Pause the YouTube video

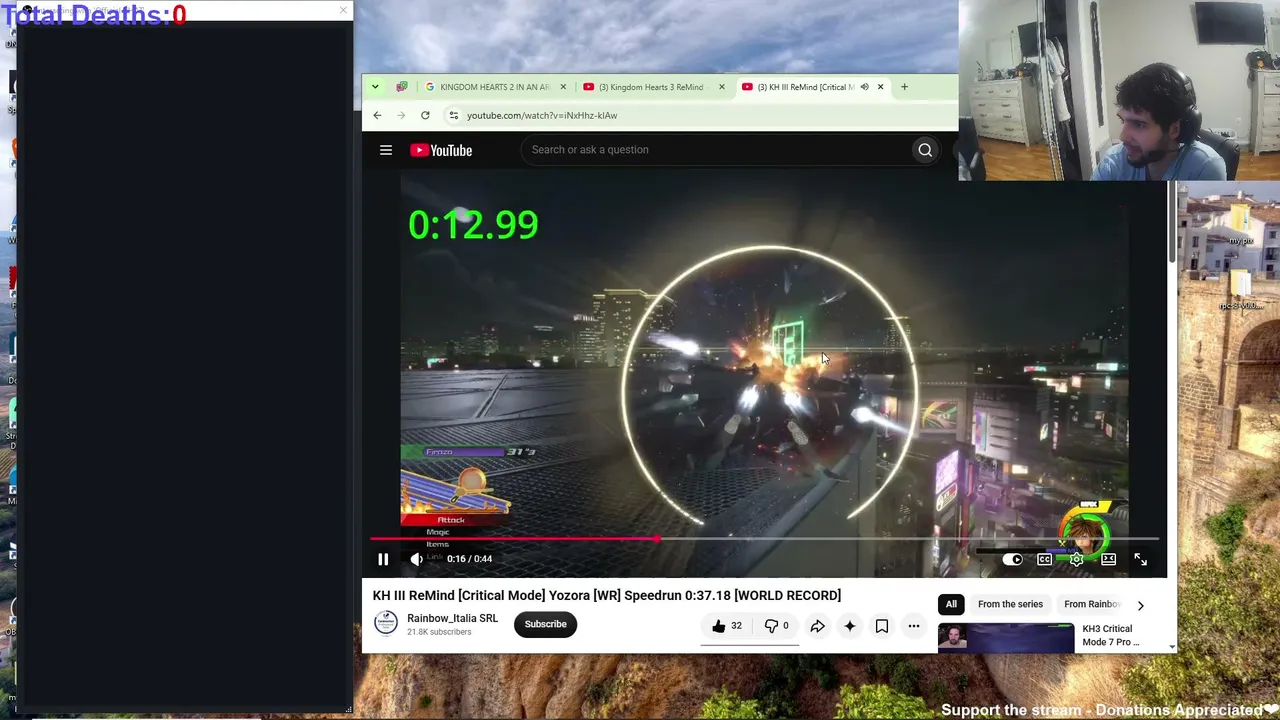click(x=383, y=559)
